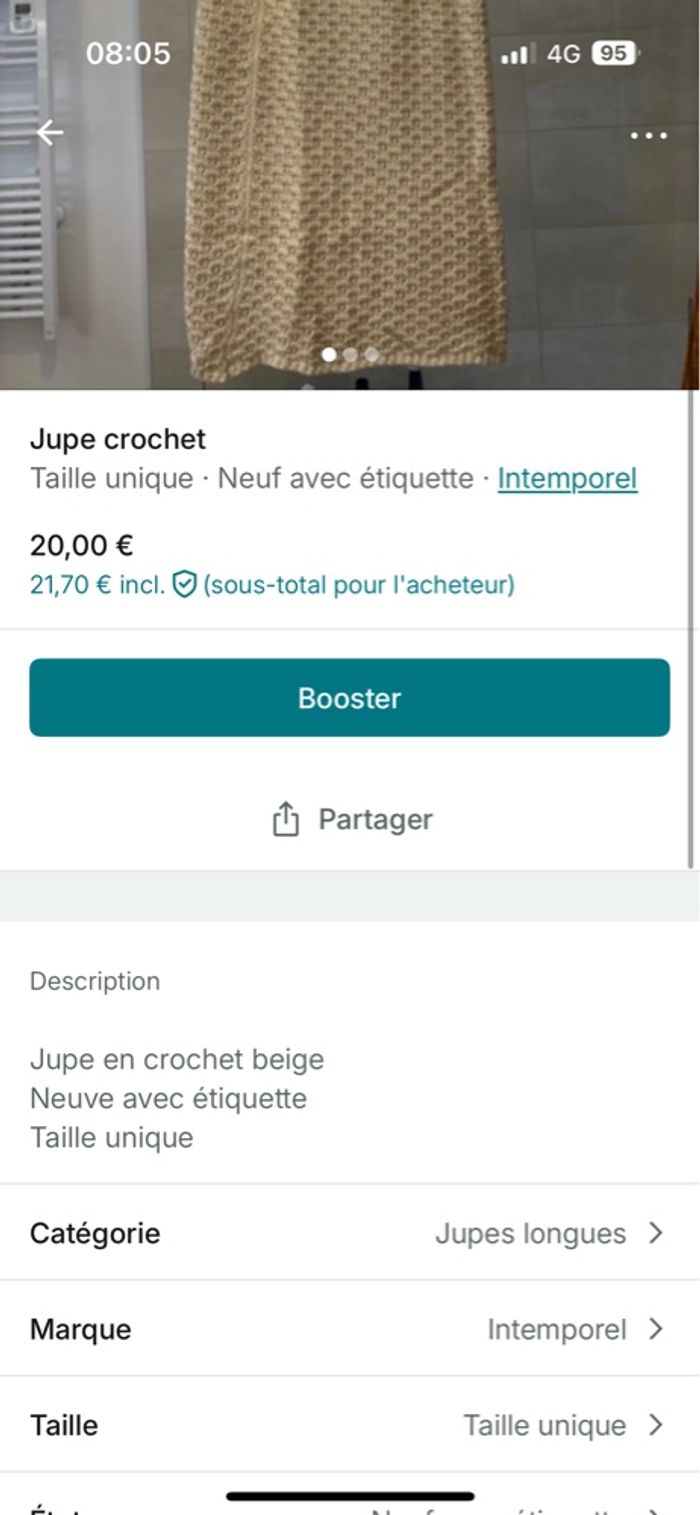Tap the buyer protection shield icon
This screenshot has height=1515, width=700.
click(x=184, y=585)
